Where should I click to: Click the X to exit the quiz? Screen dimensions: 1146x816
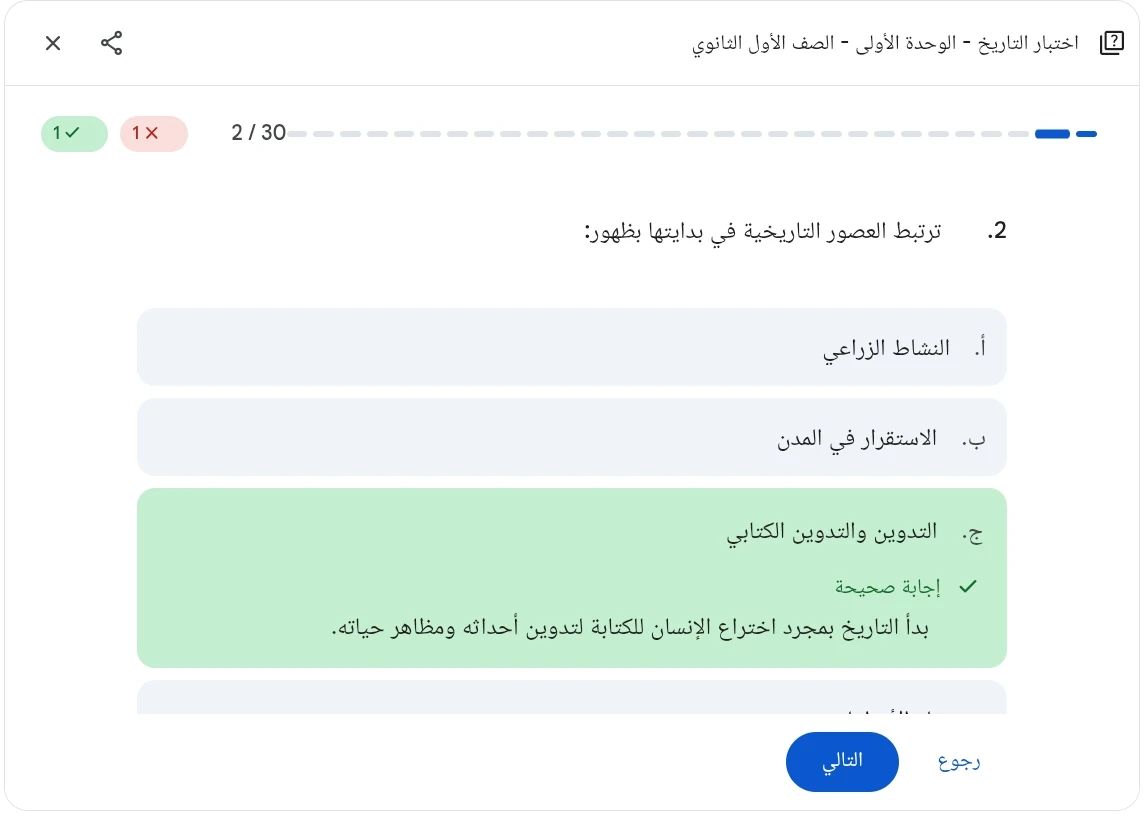click(52, 43)
